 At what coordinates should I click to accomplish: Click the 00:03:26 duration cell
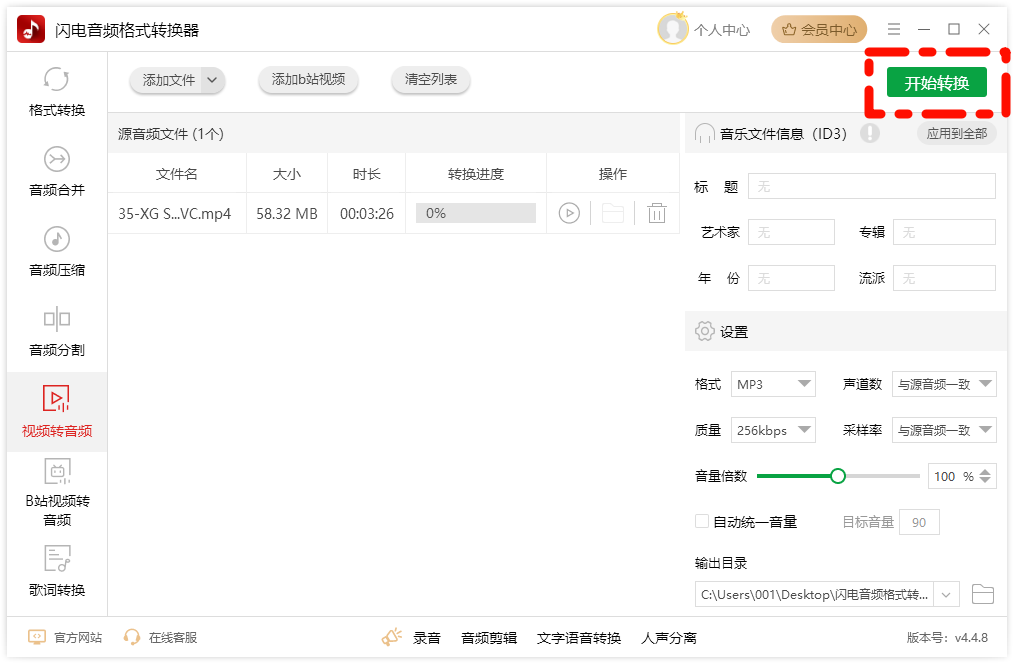tap(367, 213)
